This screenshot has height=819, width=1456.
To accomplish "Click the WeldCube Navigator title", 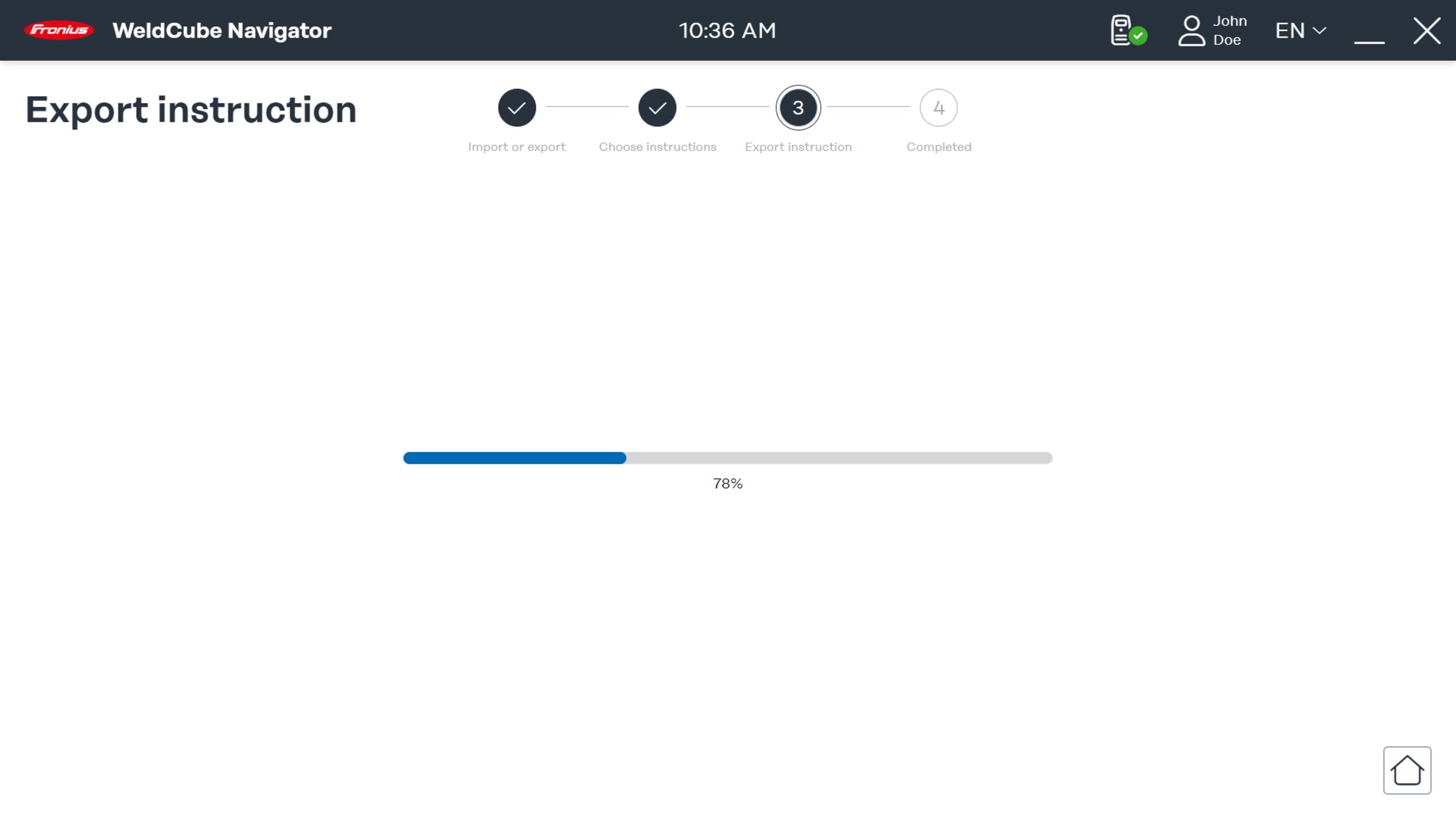I will [222, 30].
